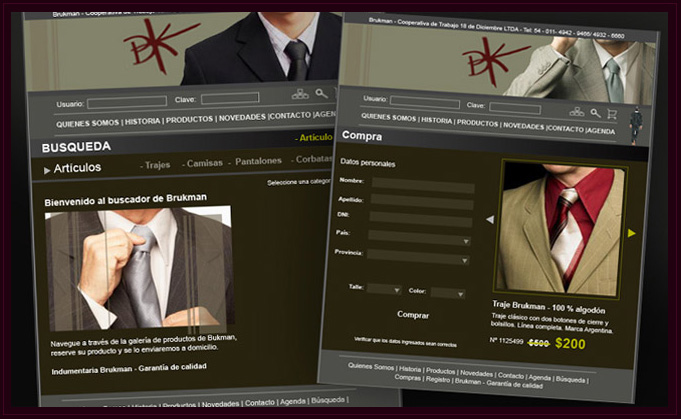Open CONTACTO in the left page menu
The height and width of the screenshot is (419, 681).
pos(290,115)
